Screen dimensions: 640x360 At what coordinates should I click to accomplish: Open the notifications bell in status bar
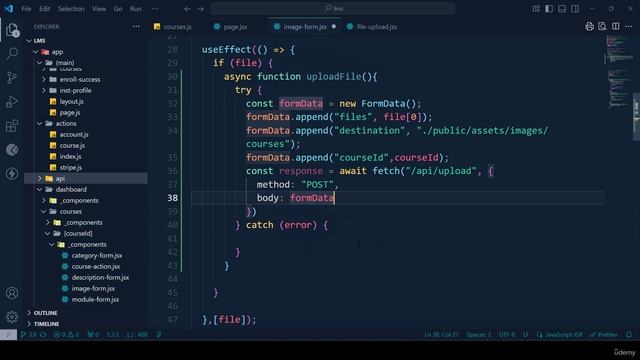[629, 335]
